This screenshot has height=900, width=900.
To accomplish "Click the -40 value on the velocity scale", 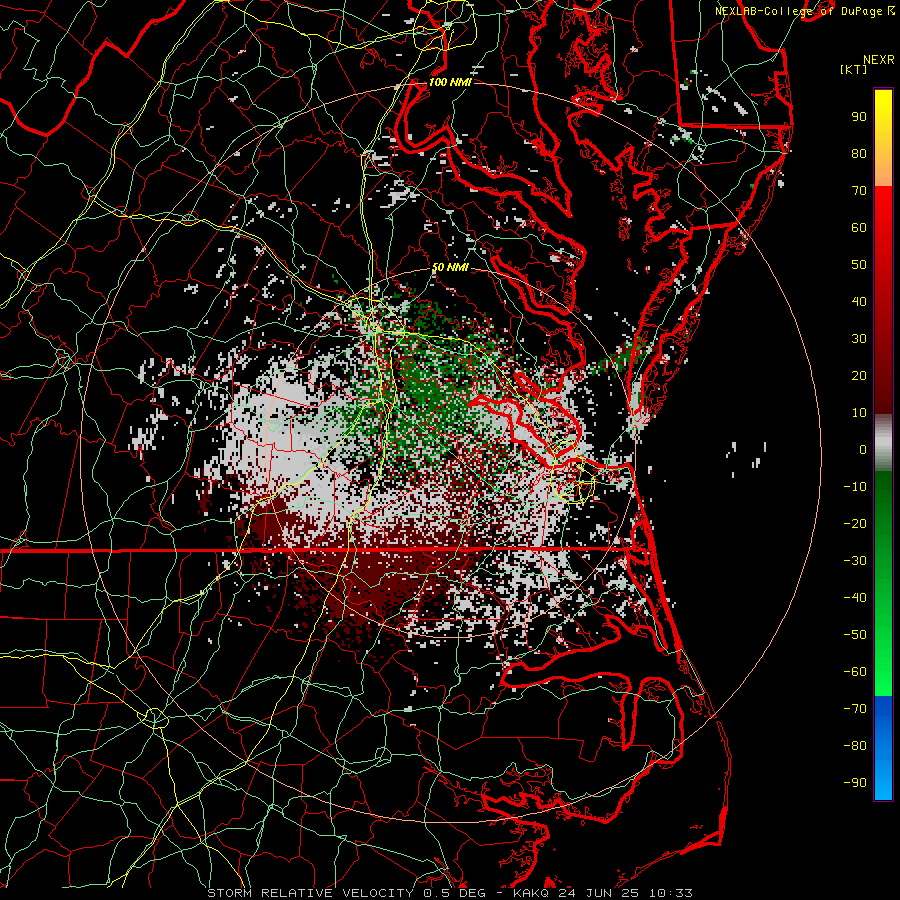I will point(855,598).
